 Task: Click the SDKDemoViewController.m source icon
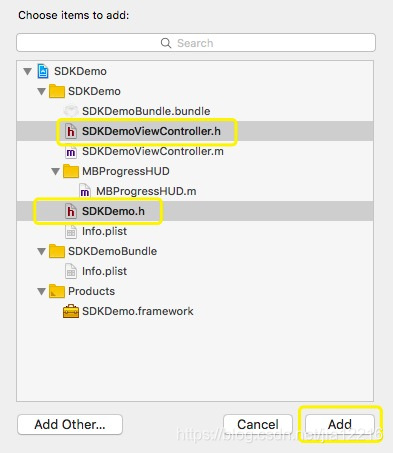[x=71, y=151]
